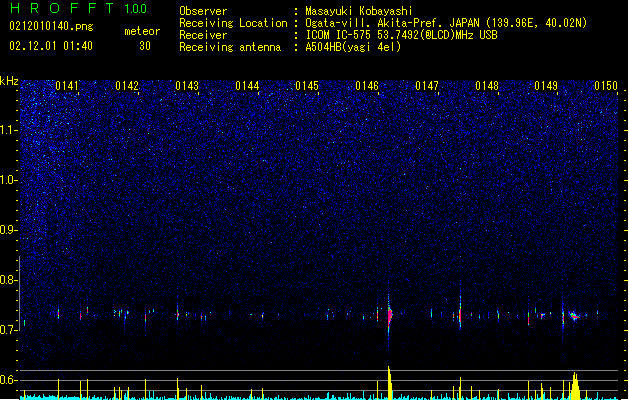Click observer name Masayuki Kobayashi
The width and height of the screenshot is (629, 400).
pyautogui.click(x=359, y=11)
